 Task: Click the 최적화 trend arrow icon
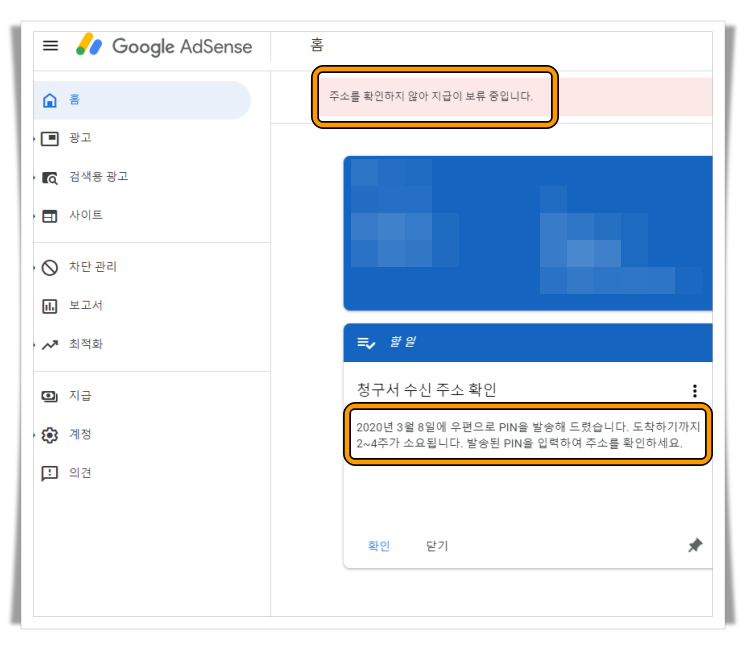(49, 345)
